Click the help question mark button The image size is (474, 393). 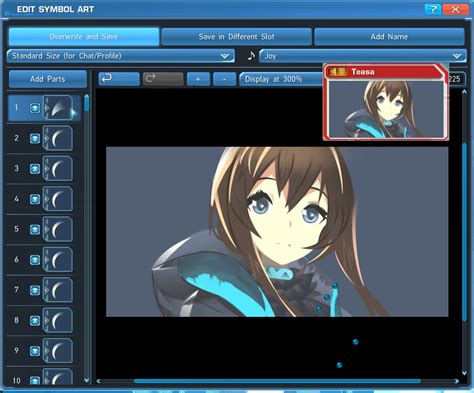(x=433, y=9)
